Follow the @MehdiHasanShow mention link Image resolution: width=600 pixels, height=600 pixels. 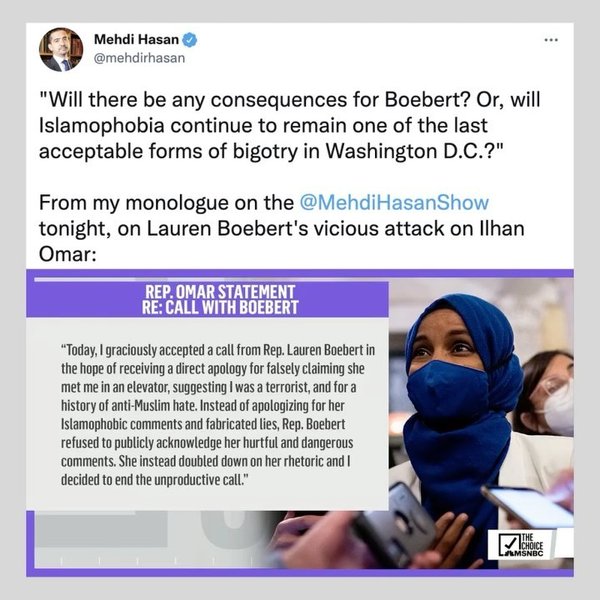coord(394,202)
